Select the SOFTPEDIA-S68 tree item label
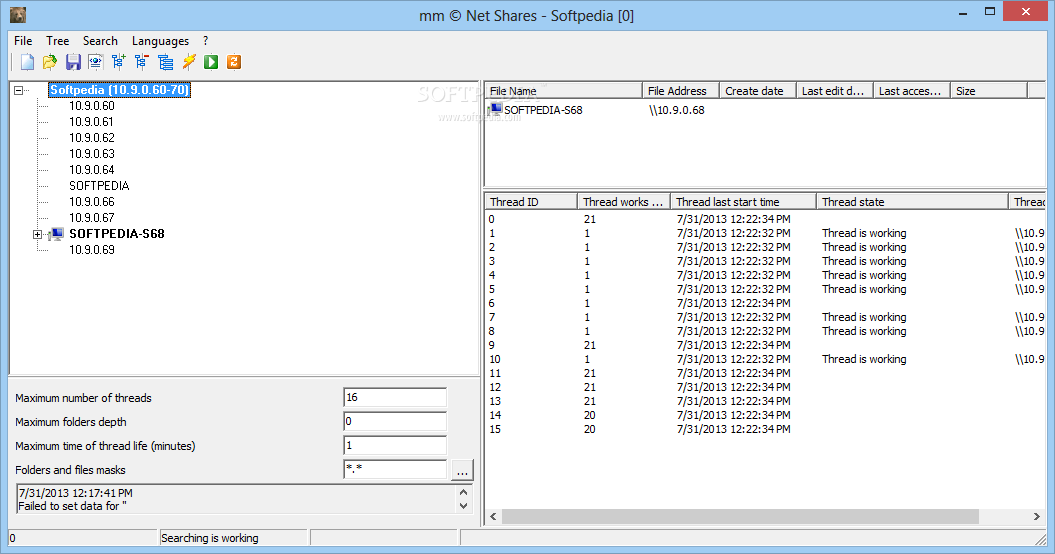The image size is (1055, 554). 117,234
